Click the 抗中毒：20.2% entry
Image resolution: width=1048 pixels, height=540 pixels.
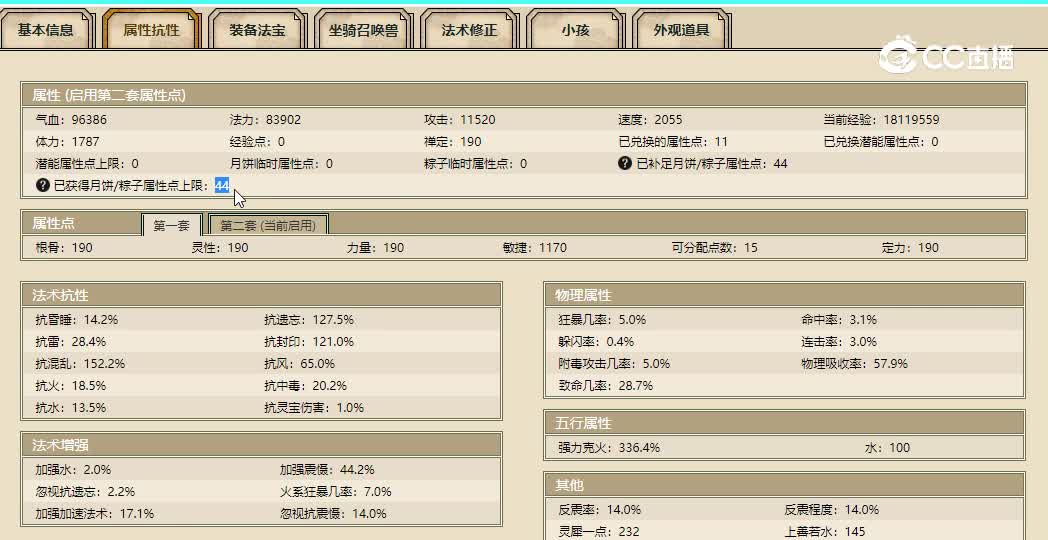(305, 386)
